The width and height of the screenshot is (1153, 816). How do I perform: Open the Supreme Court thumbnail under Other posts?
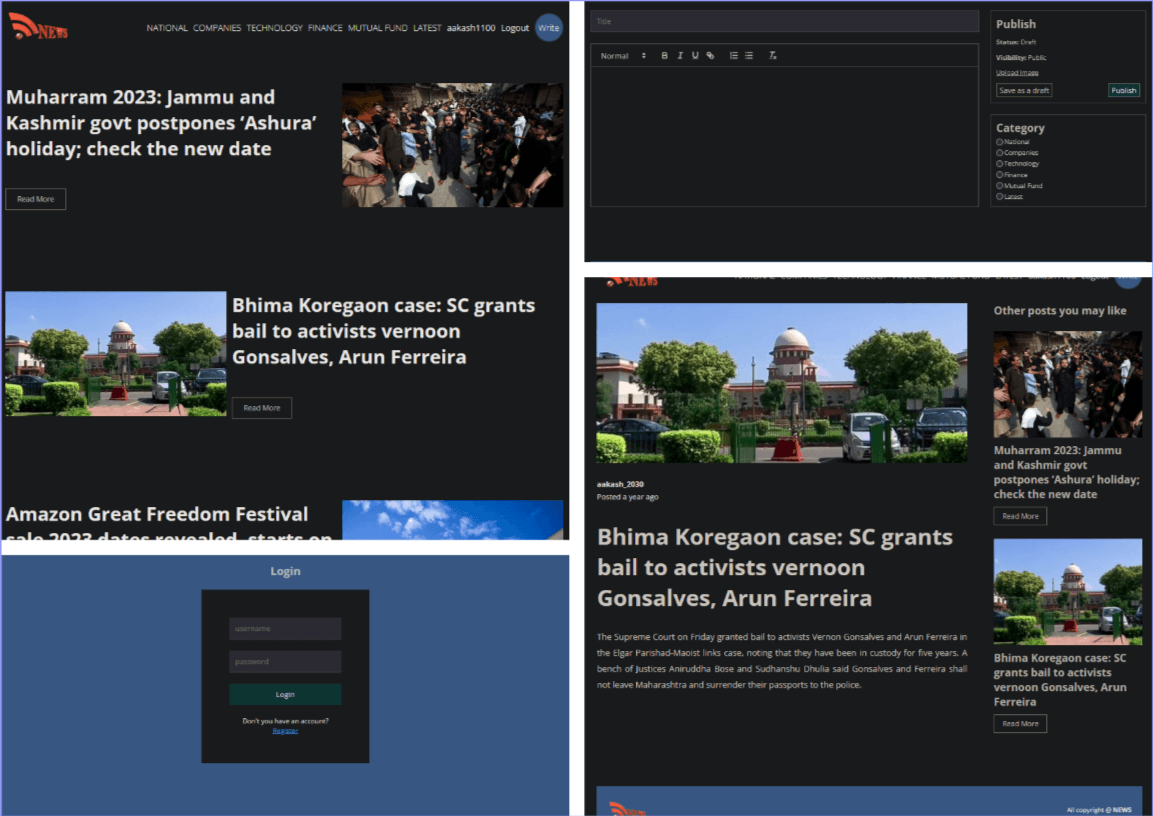coord(1068,593)
